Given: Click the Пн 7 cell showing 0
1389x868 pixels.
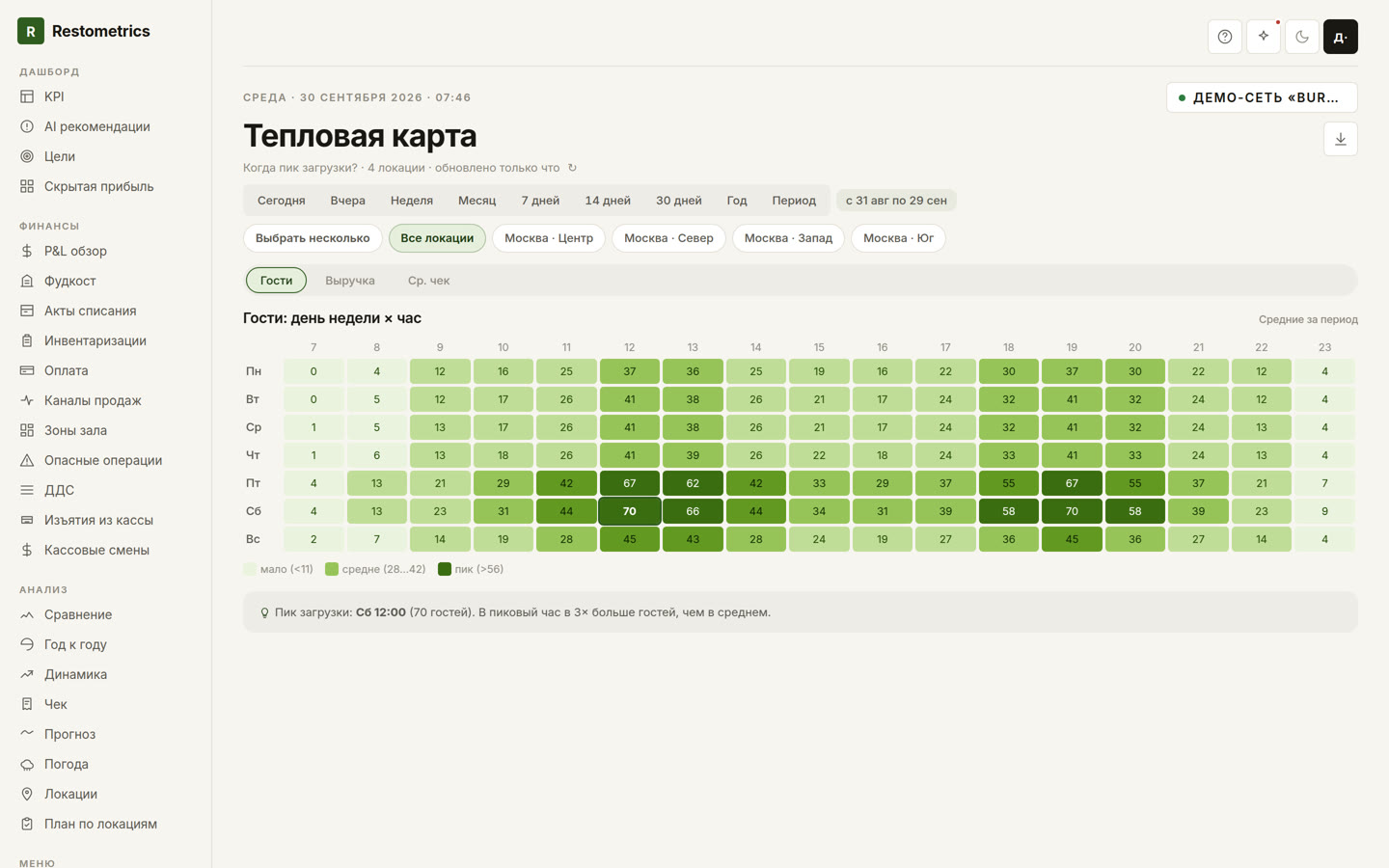Looking at the screenshot, I should pos(313,371).
